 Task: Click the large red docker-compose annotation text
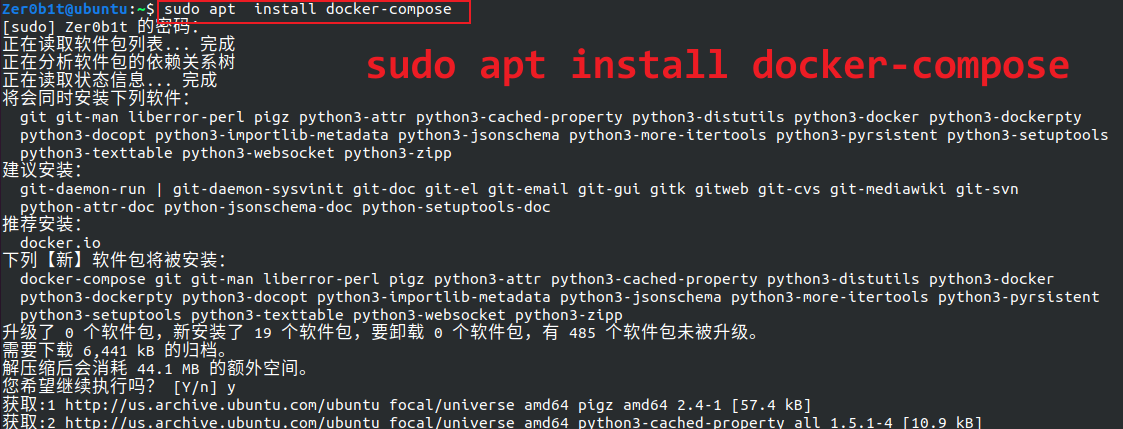(x=718, y=67)
